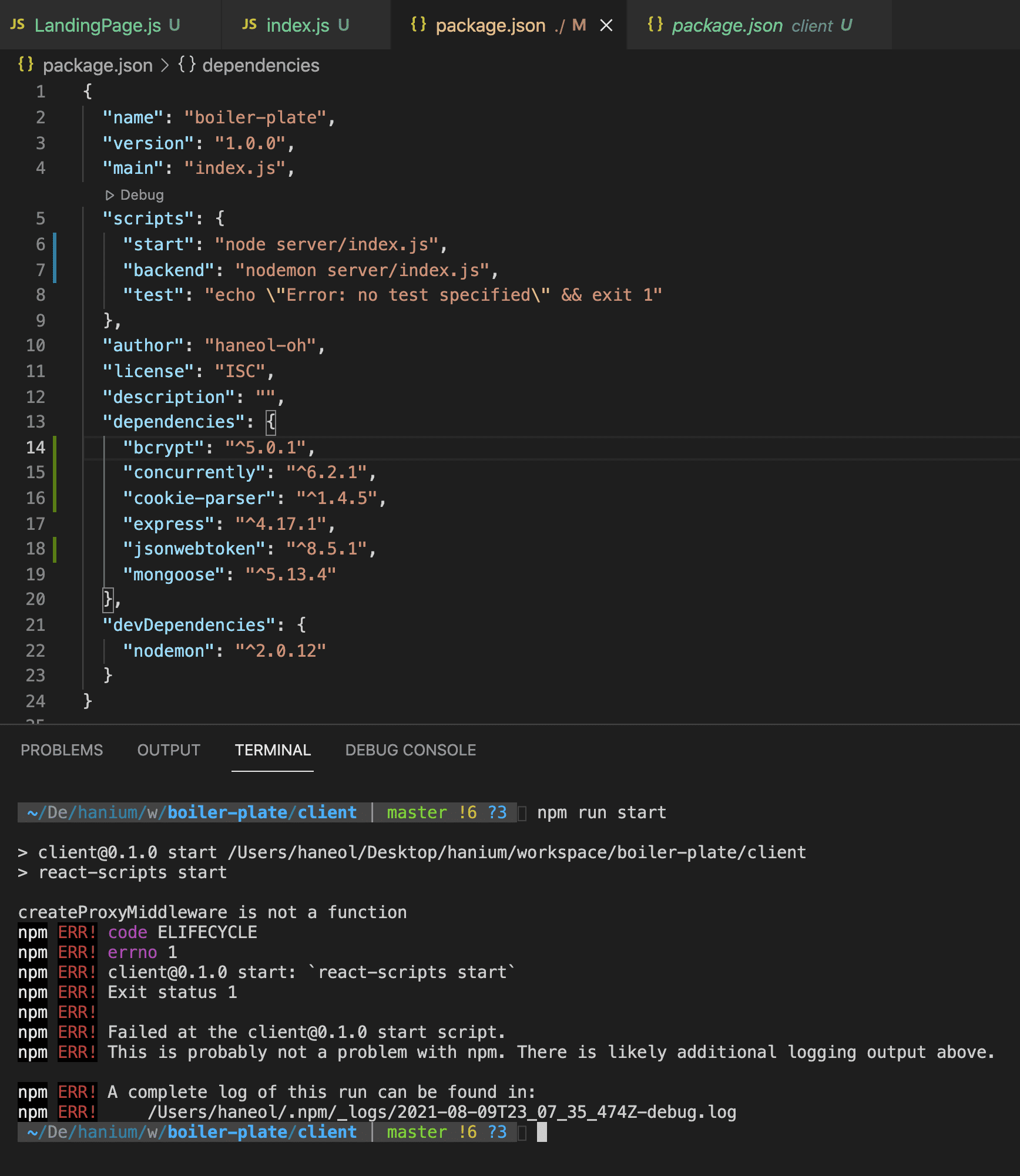Screen dimensions: 1020x1176
Task: Collapse the scripts block at line 5
Action: [71, 219]
